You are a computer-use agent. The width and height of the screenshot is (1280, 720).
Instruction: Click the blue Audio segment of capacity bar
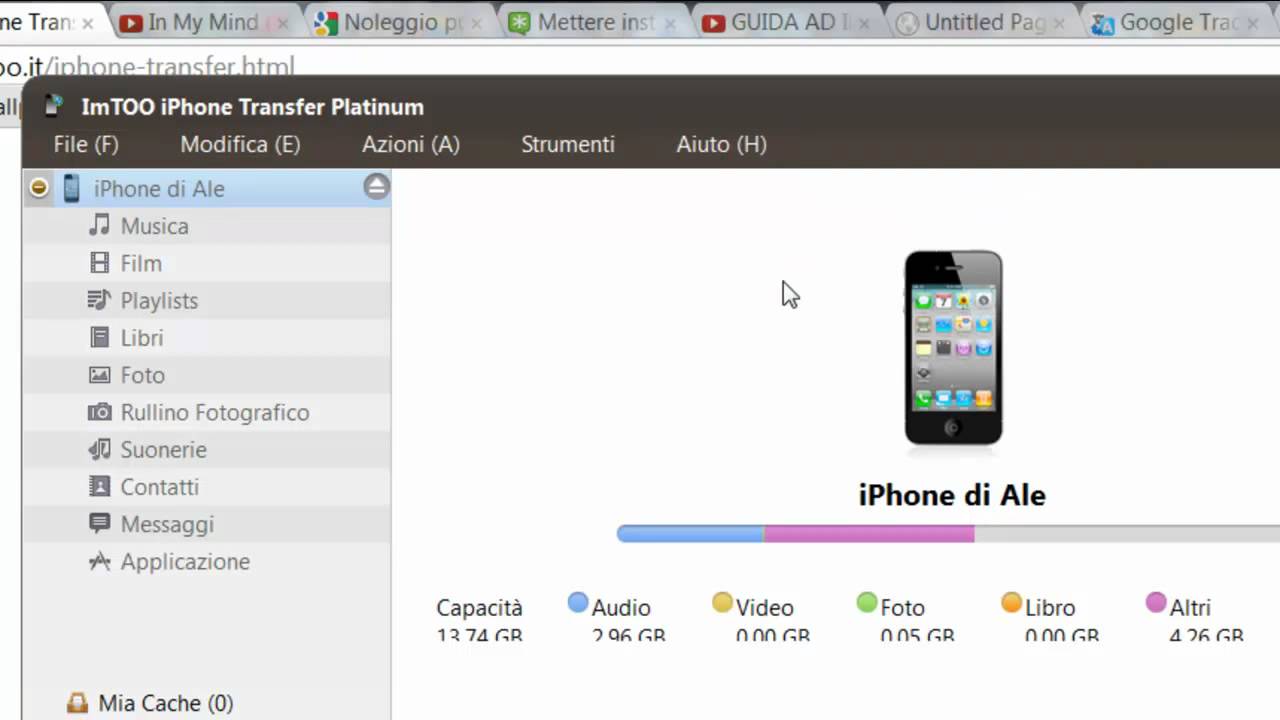(690, 534)
